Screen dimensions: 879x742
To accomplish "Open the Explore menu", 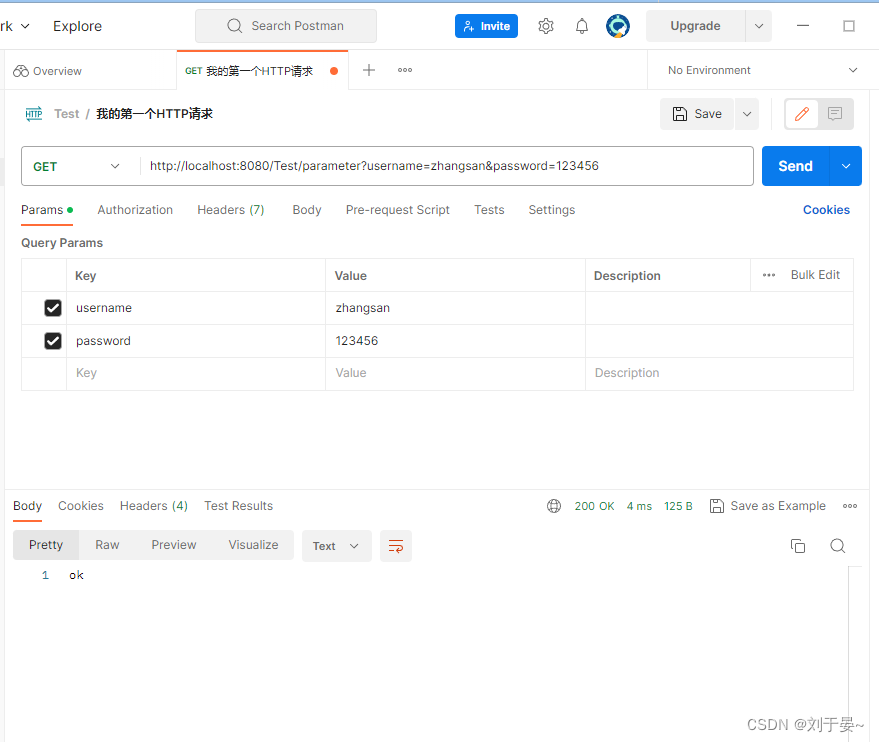I will (77, 26).
